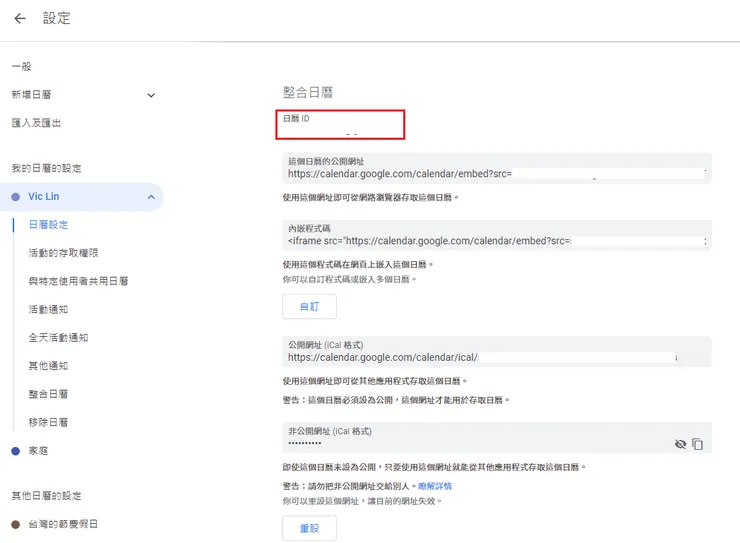This screenshot has height=543, width=740.
Task: Select the 這個日曆的公開網址 URL field
Action: pyautogui.click(x=496, y=168)
